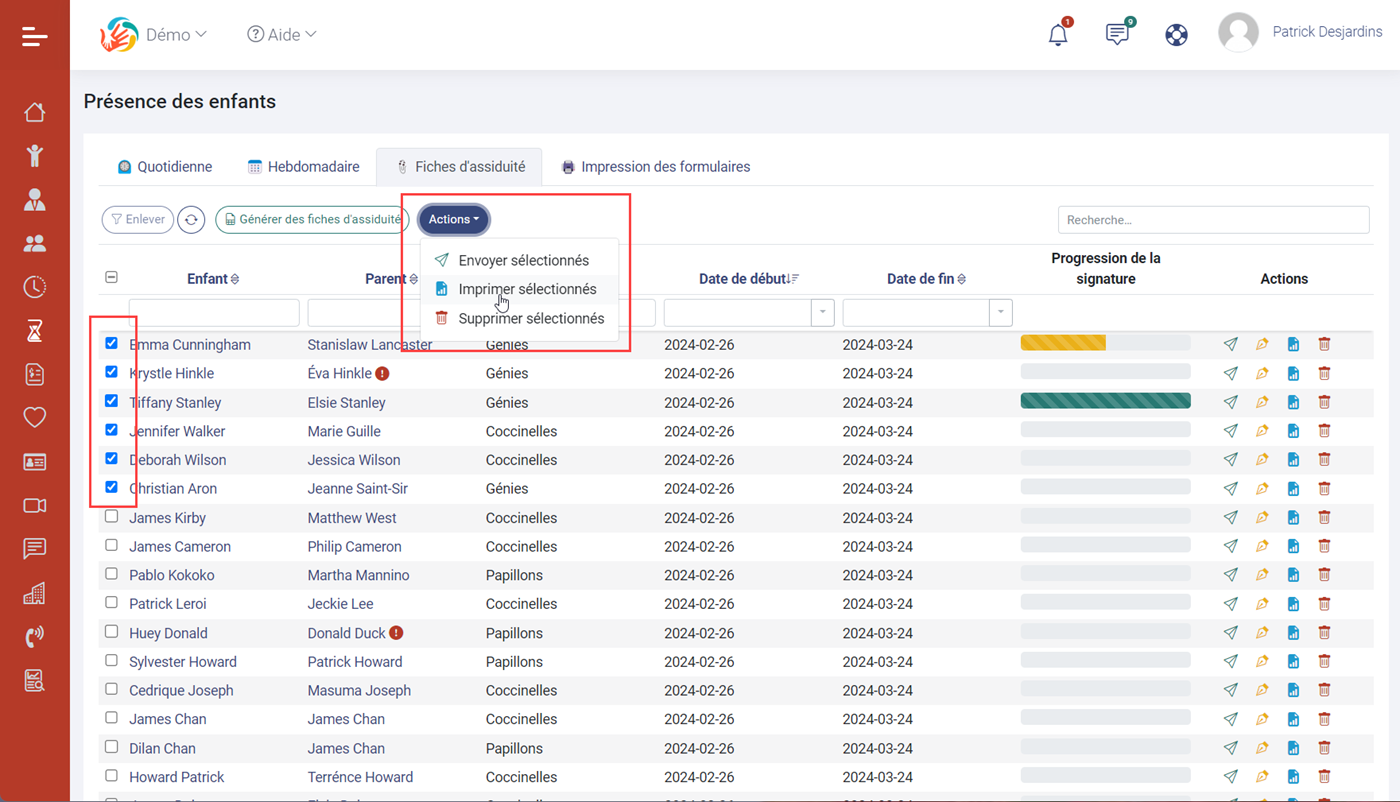Open the Impression des formulaires tab
The image size is (1400, 802).
tap(656, 167)
